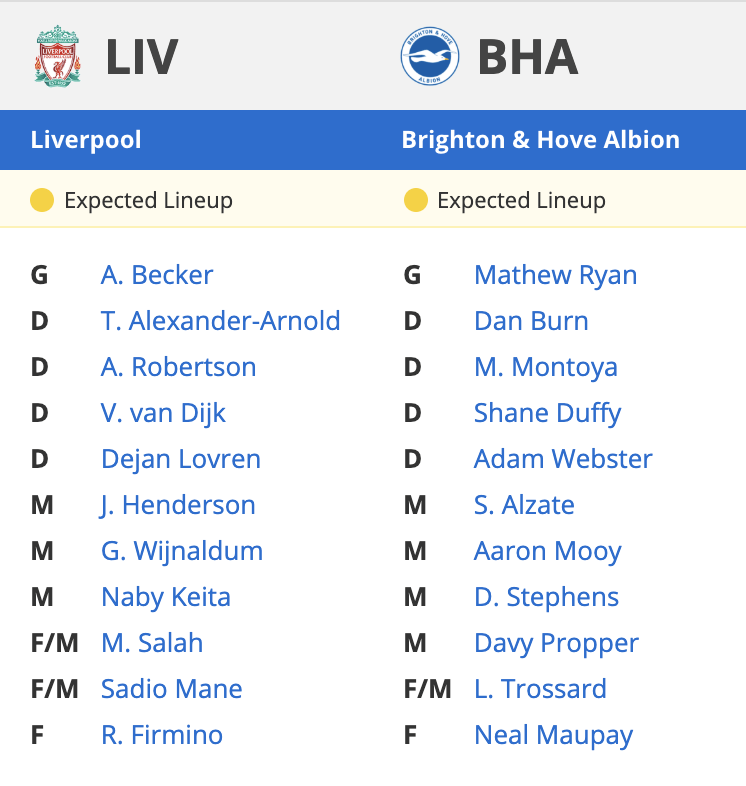Open L. Trossard player link
746x786 pixels.
[x=540, y=689]
